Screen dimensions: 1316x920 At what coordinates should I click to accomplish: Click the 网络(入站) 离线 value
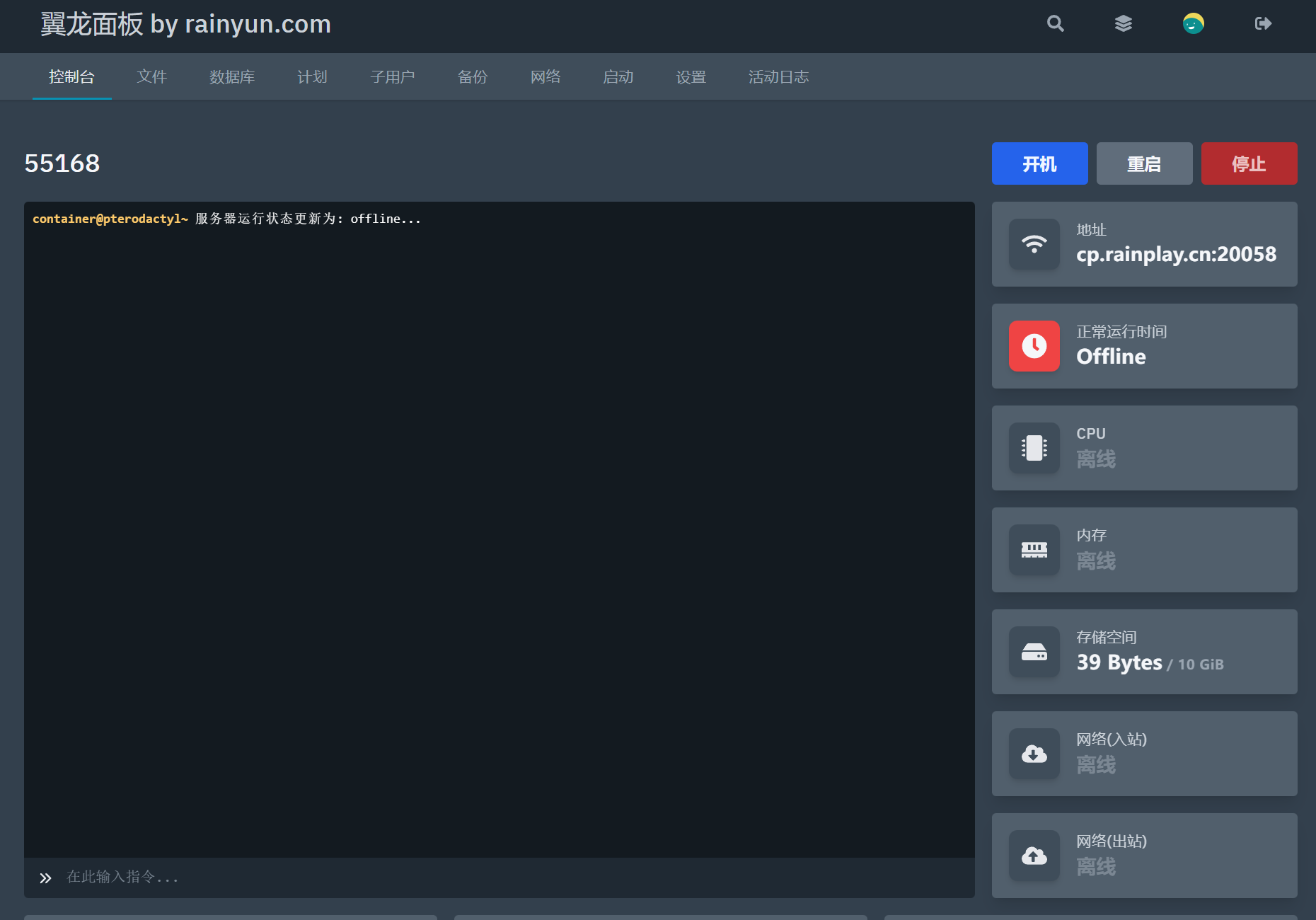tap(1096, 765)
